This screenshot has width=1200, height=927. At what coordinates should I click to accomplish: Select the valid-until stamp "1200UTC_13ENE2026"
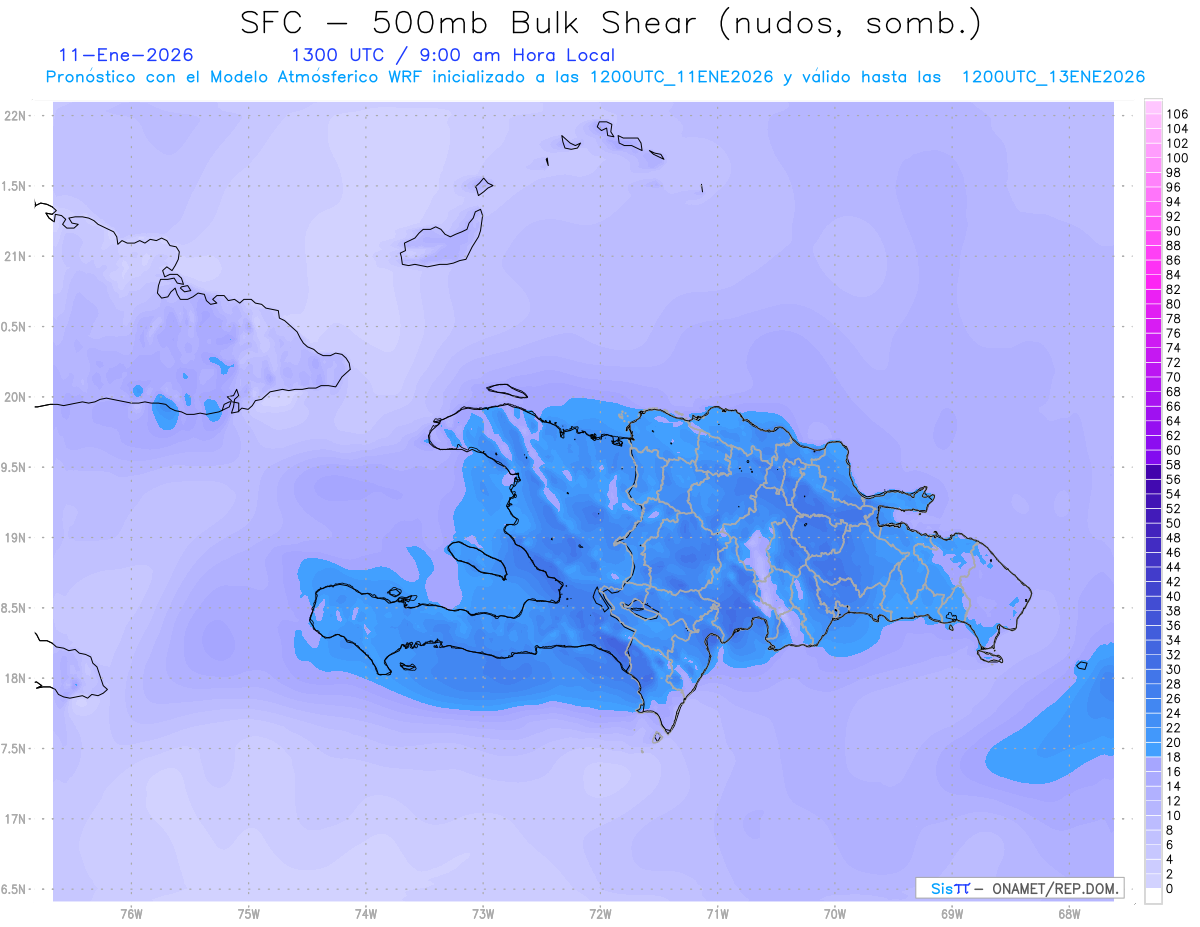tap(1053, 77)
